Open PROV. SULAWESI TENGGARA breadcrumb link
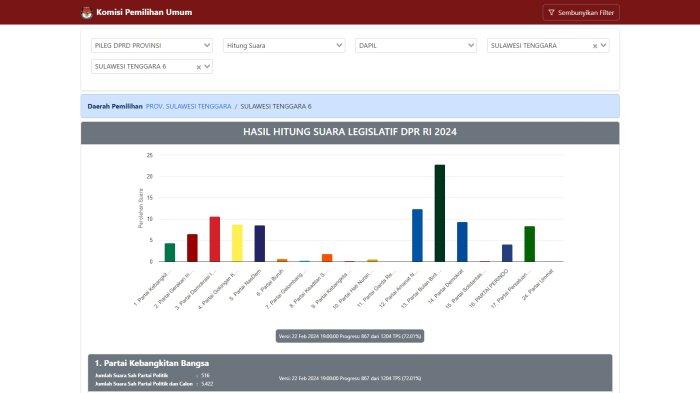700x393 pixels. pos(188,106)
